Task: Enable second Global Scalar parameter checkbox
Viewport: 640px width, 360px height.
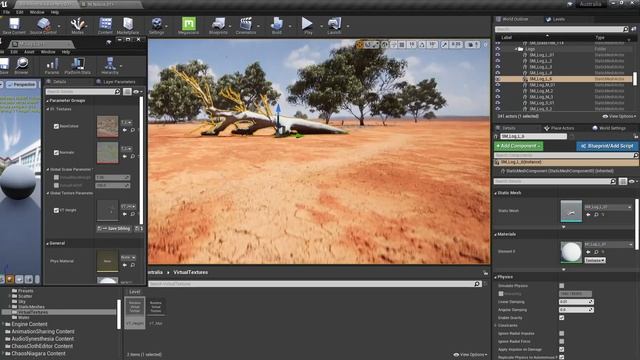Action: pyautogui.click(x=56, y=185)
